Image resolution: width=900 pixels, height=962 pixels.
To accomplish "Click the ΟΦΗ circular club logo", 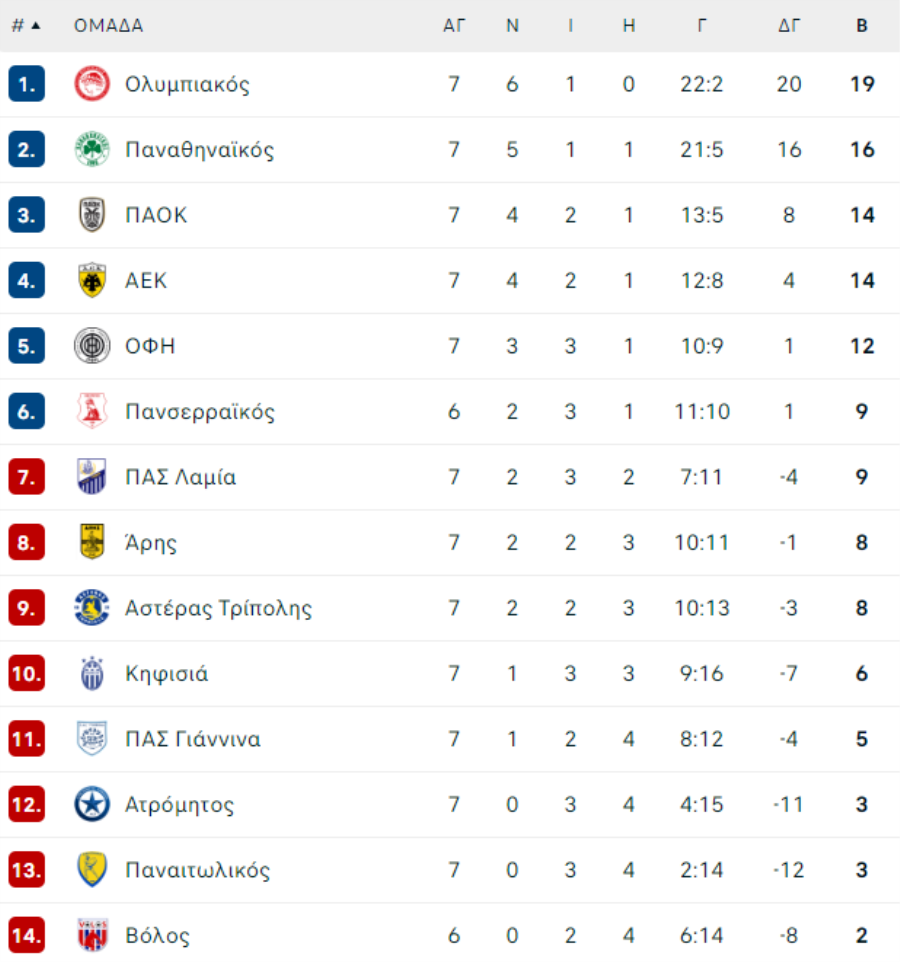I will coord(92,346).
